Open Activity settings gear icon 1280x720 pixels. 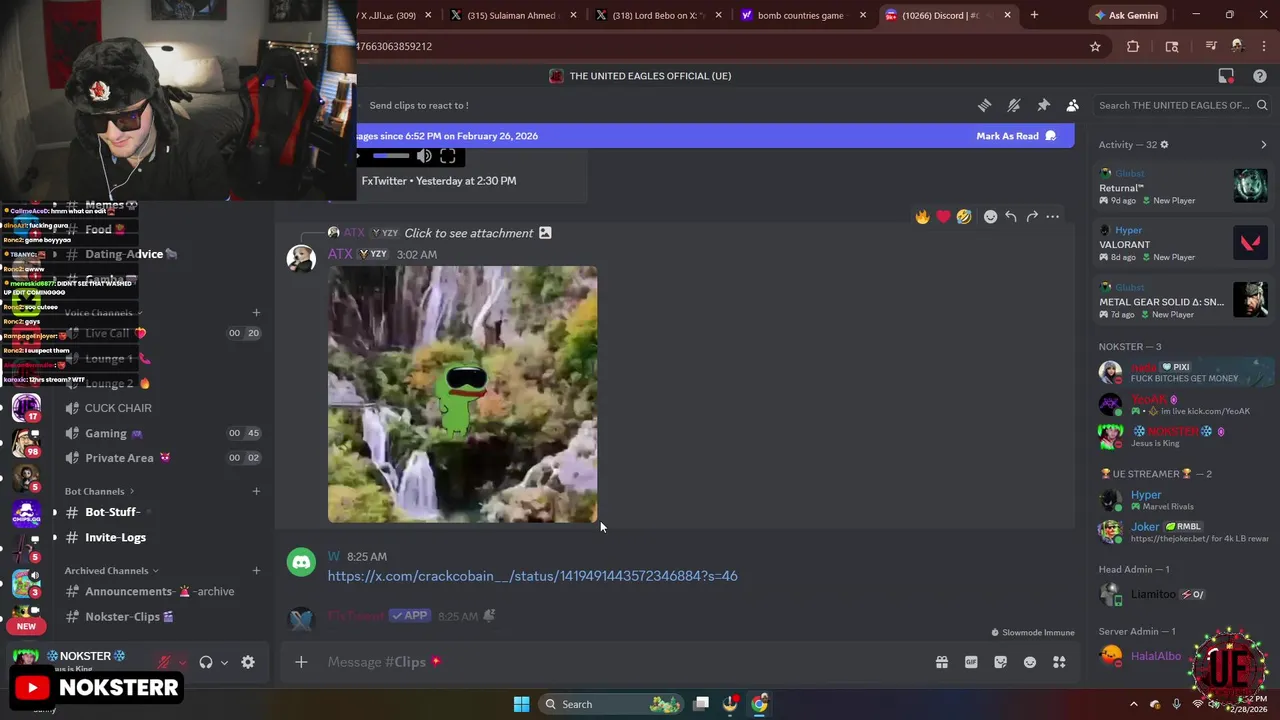coord(1164,145)
